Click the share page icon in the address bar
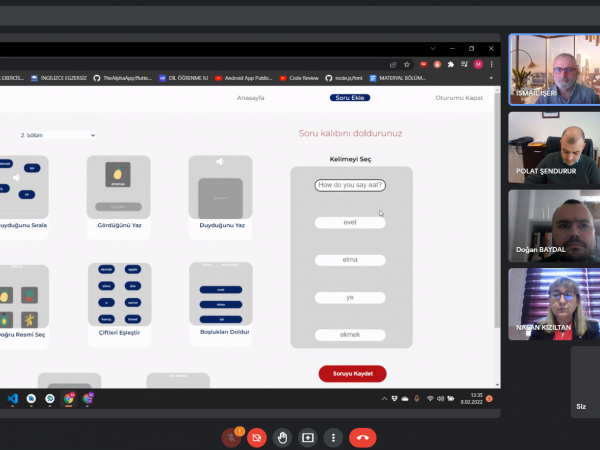The image size is (600, 450). pos(393,65)
